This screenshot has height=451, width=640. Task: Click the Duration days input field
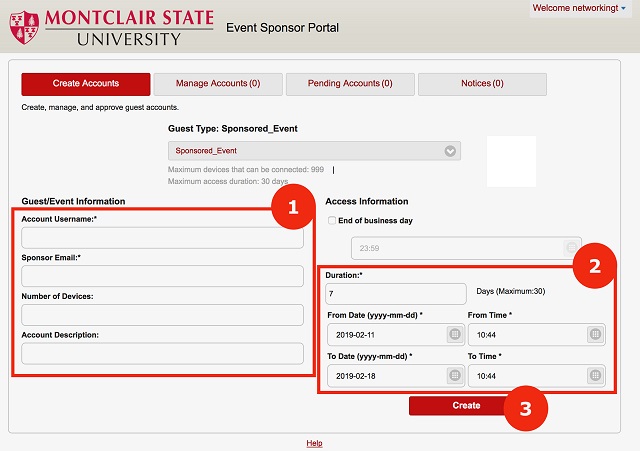click(x=396, y=294)
